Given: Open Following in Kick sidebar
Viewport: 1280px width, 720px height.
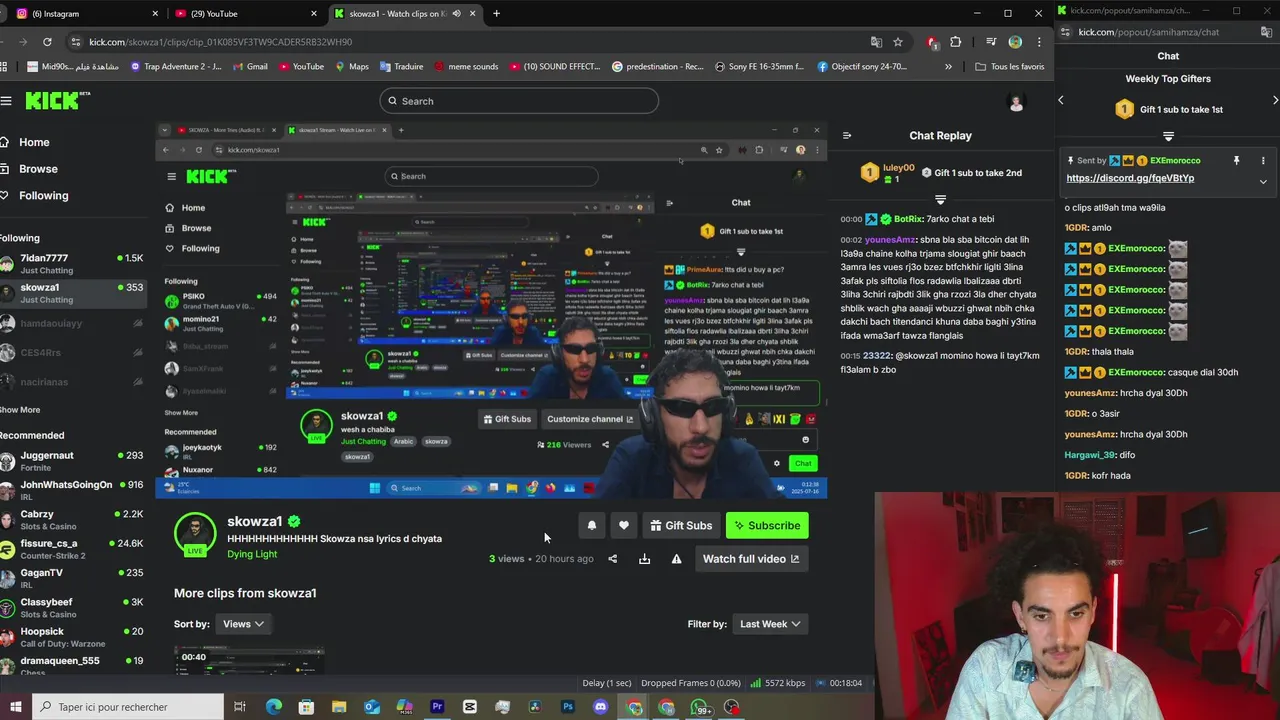Looking at the screenshot, I should click(x=43, y=196).
